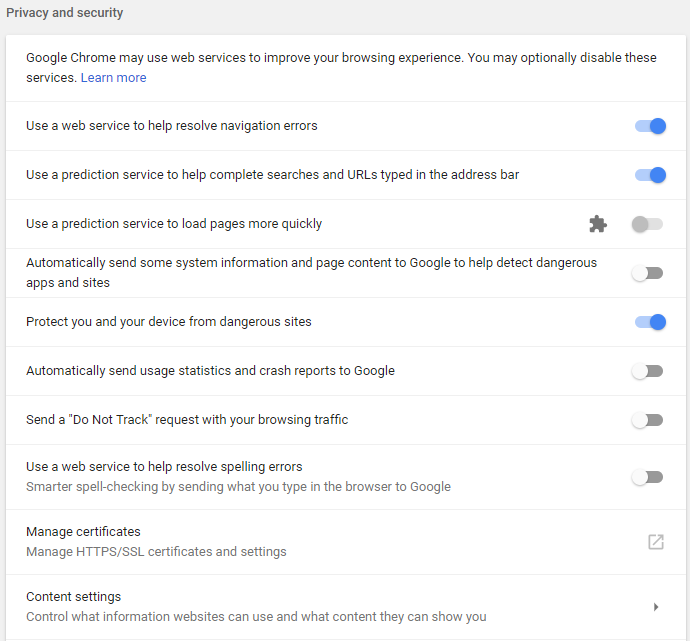
Task: Click the "Privacy and security" section heading
Action: pos(65,13)
